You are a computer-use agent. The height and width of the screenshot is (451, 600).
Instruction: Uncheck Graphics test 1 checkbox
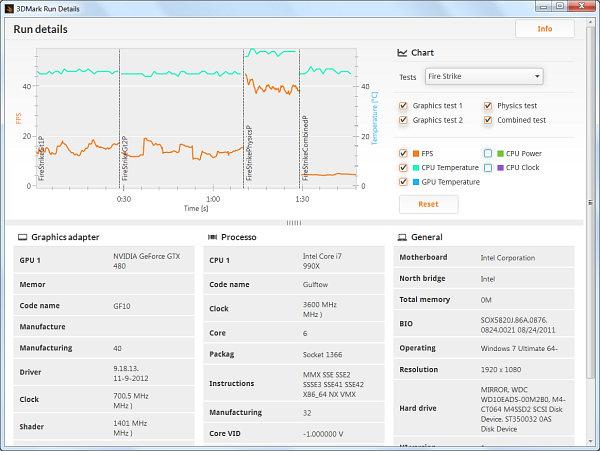pyautogui.click(x=403, y=106)
